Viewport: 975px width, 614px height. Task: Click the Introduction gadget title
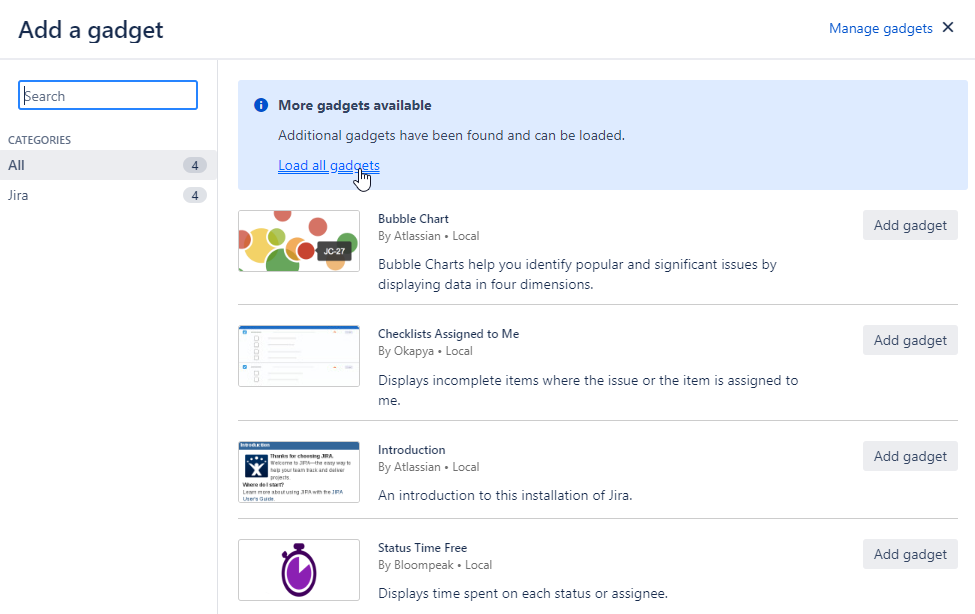(412, 450)
